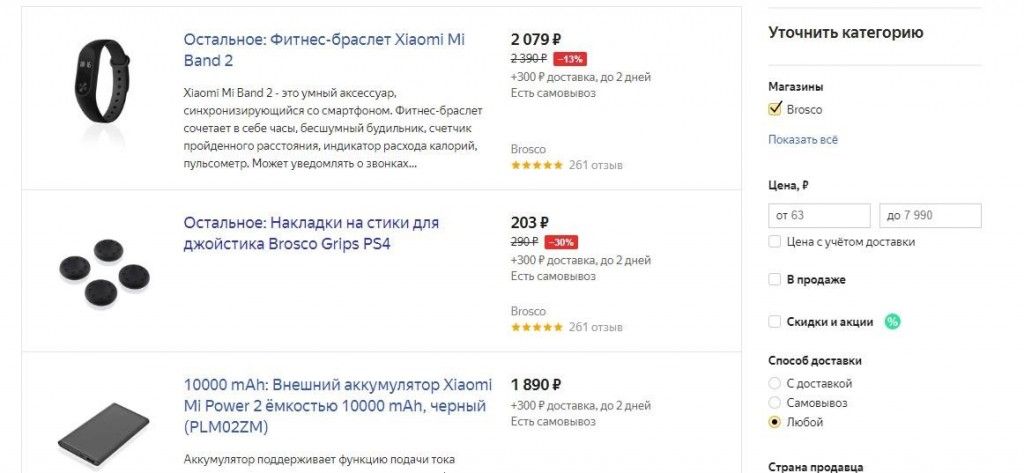
Task: Click star rating of Xiaomi Mi Band 2
Action: tap(536, 165)
